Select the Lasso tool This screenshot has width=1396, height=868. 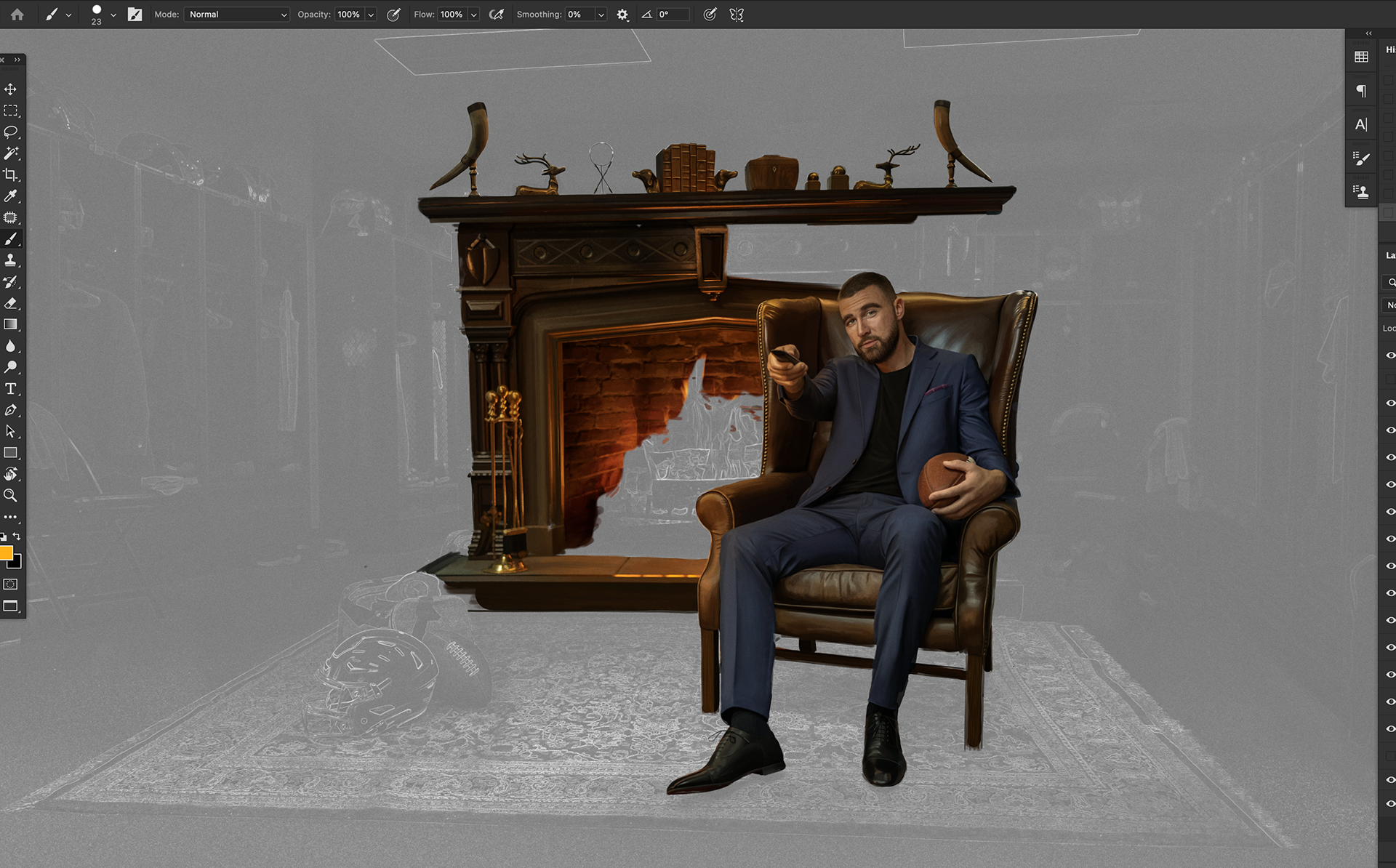[10, 132]
